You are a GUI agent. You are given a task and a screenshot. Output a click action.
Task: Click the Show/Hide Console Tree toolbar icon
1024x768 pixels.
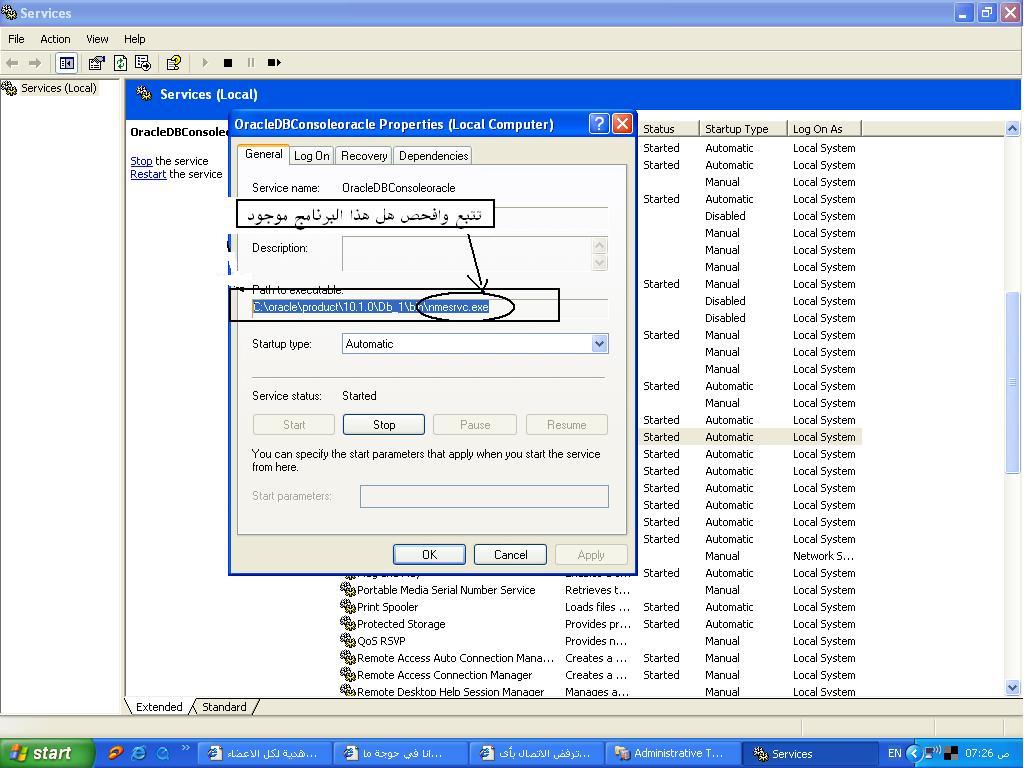66,63
